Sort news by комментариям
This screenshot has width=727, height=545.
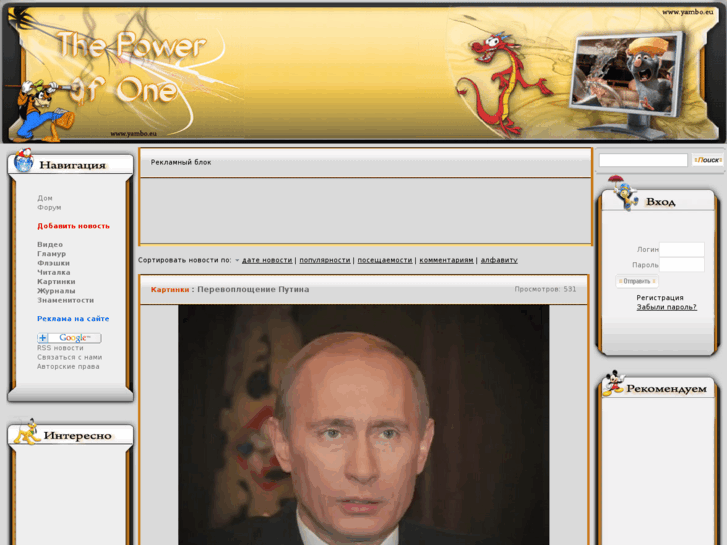(x=446, y=260)
